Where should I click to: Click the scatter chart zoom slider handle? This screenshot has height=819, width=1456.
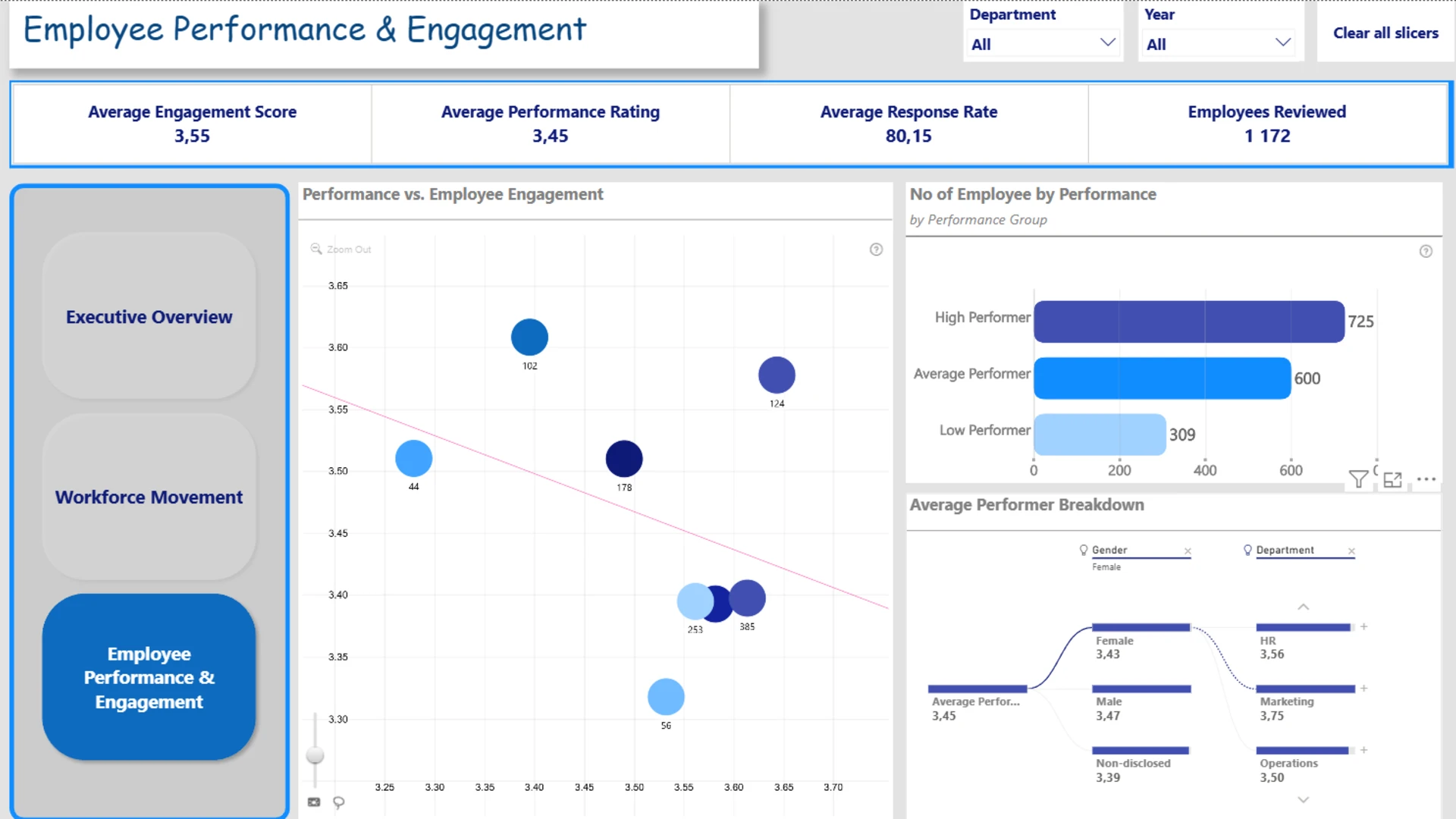(315, 755)
